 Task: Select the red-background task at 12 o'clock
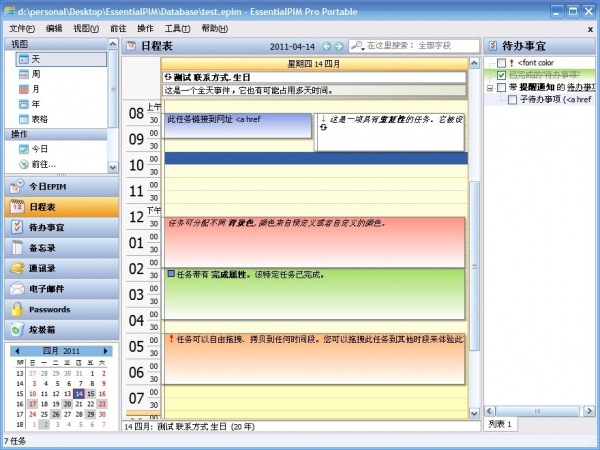point(315,240)
